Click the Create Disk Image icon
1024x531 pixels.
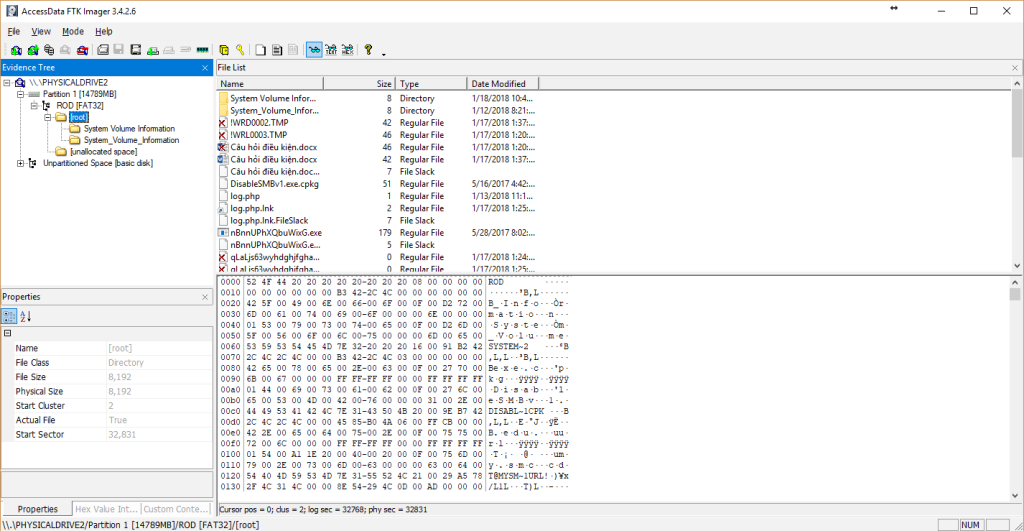[x=103, y=50]
